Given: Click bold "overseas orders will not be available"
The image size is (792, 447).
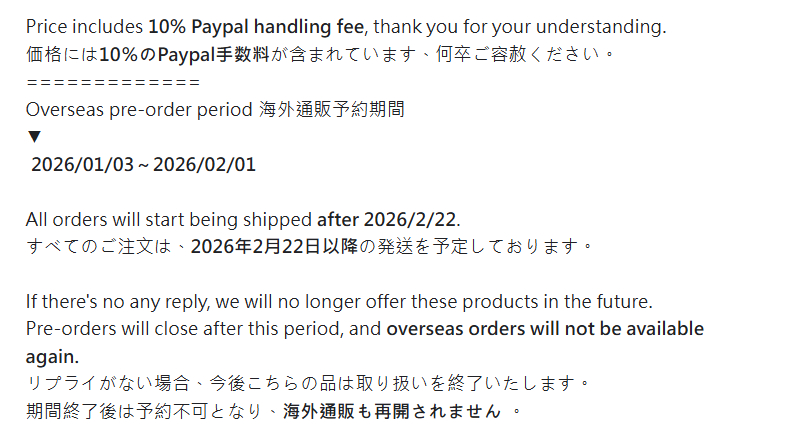Looking at the screenshot, I should point(545,329).
